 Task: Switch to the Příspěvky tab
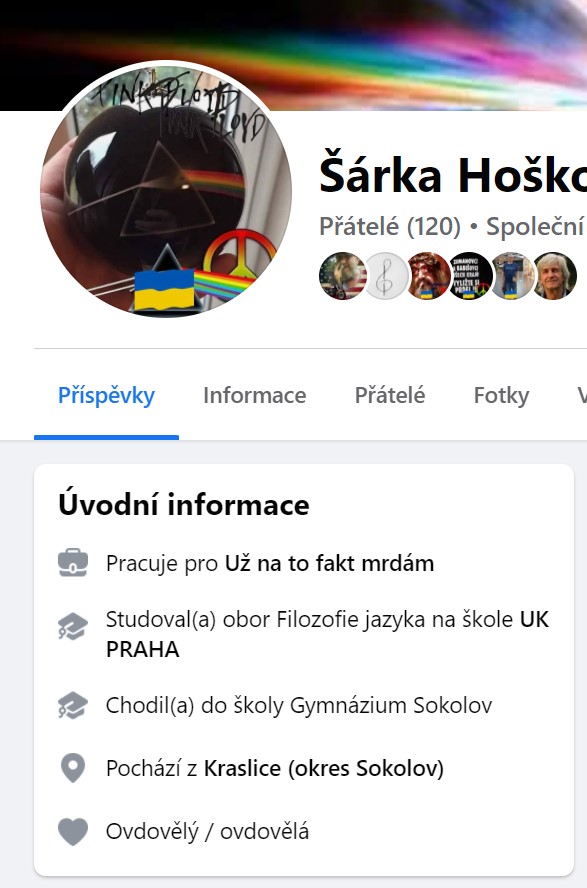coord(106,395)
